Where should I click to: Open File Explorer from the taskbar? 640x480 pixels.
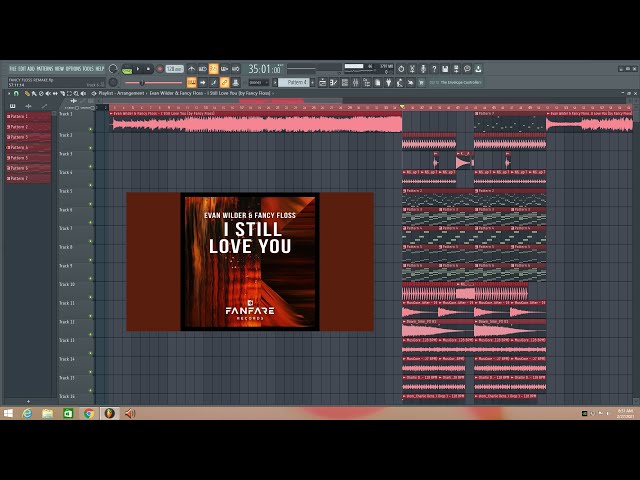pos(47,413)
